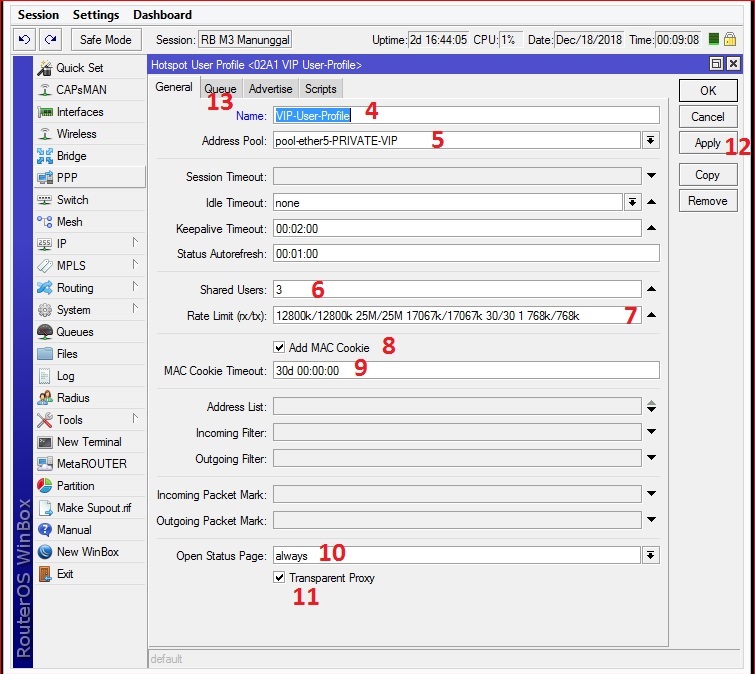Expand the Incoming Filter field

[x=651, y=432]
